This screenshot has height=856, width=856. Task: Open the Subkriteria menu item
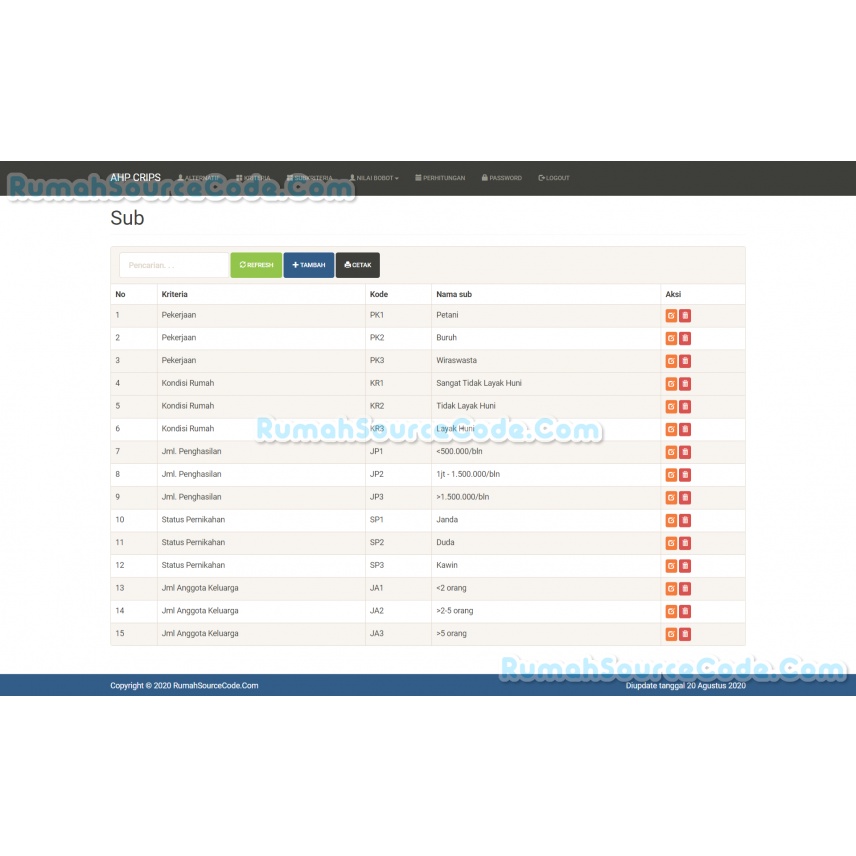click(x=310, y=178)
